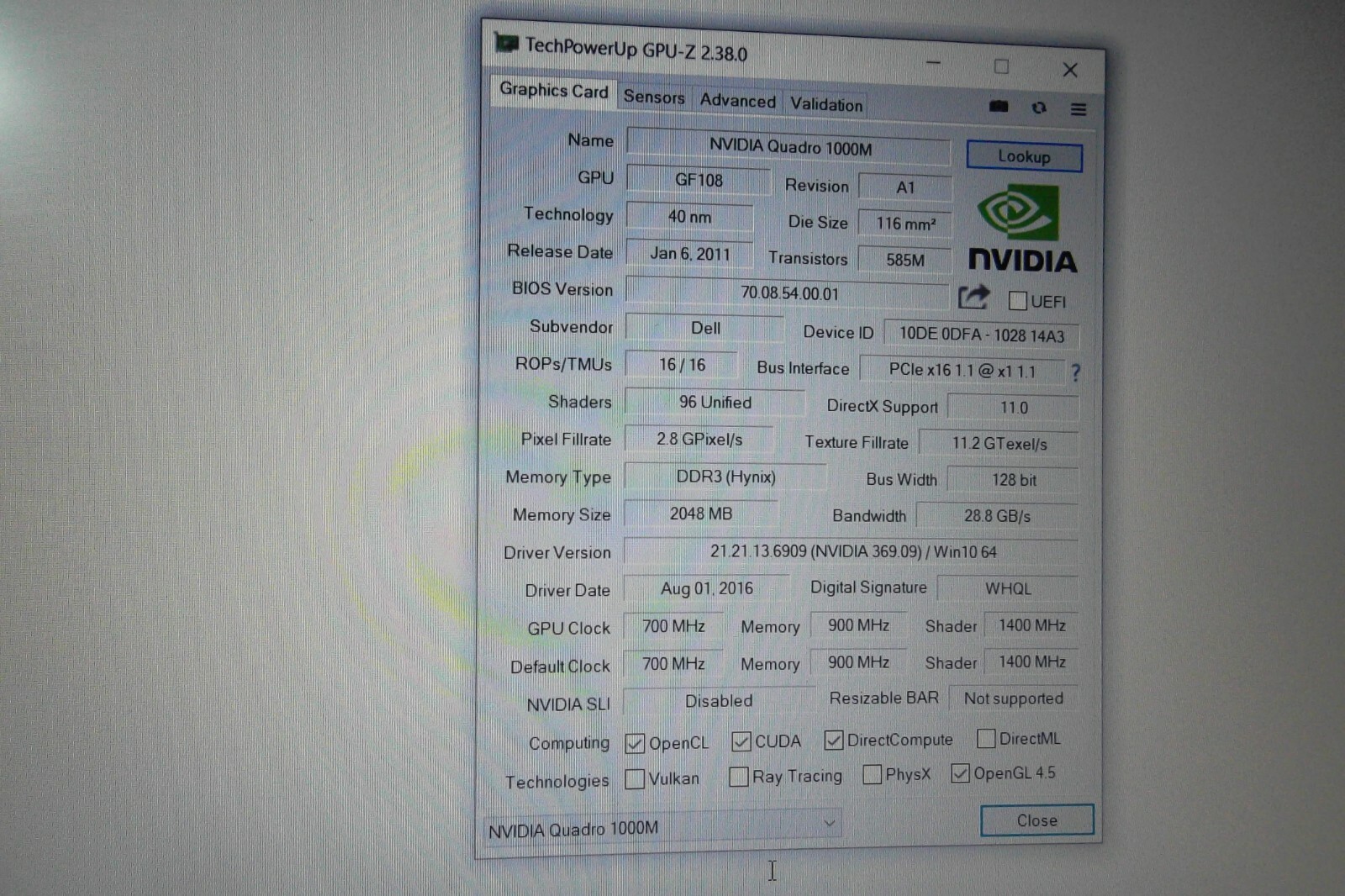Select the Graphics Card tab
Screen dimensions: 1345x896
pos(554,90)
